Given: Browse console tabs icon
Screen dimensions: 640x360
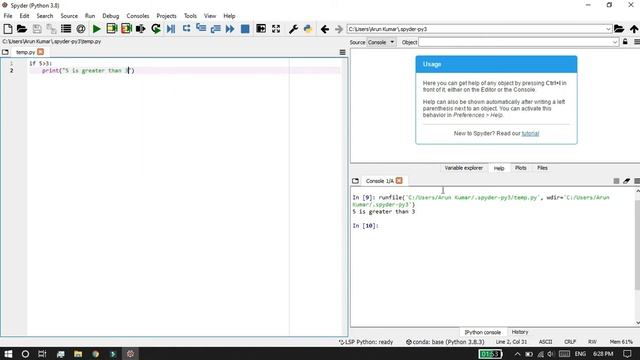Looking at the screenshot, I should 356,181.
